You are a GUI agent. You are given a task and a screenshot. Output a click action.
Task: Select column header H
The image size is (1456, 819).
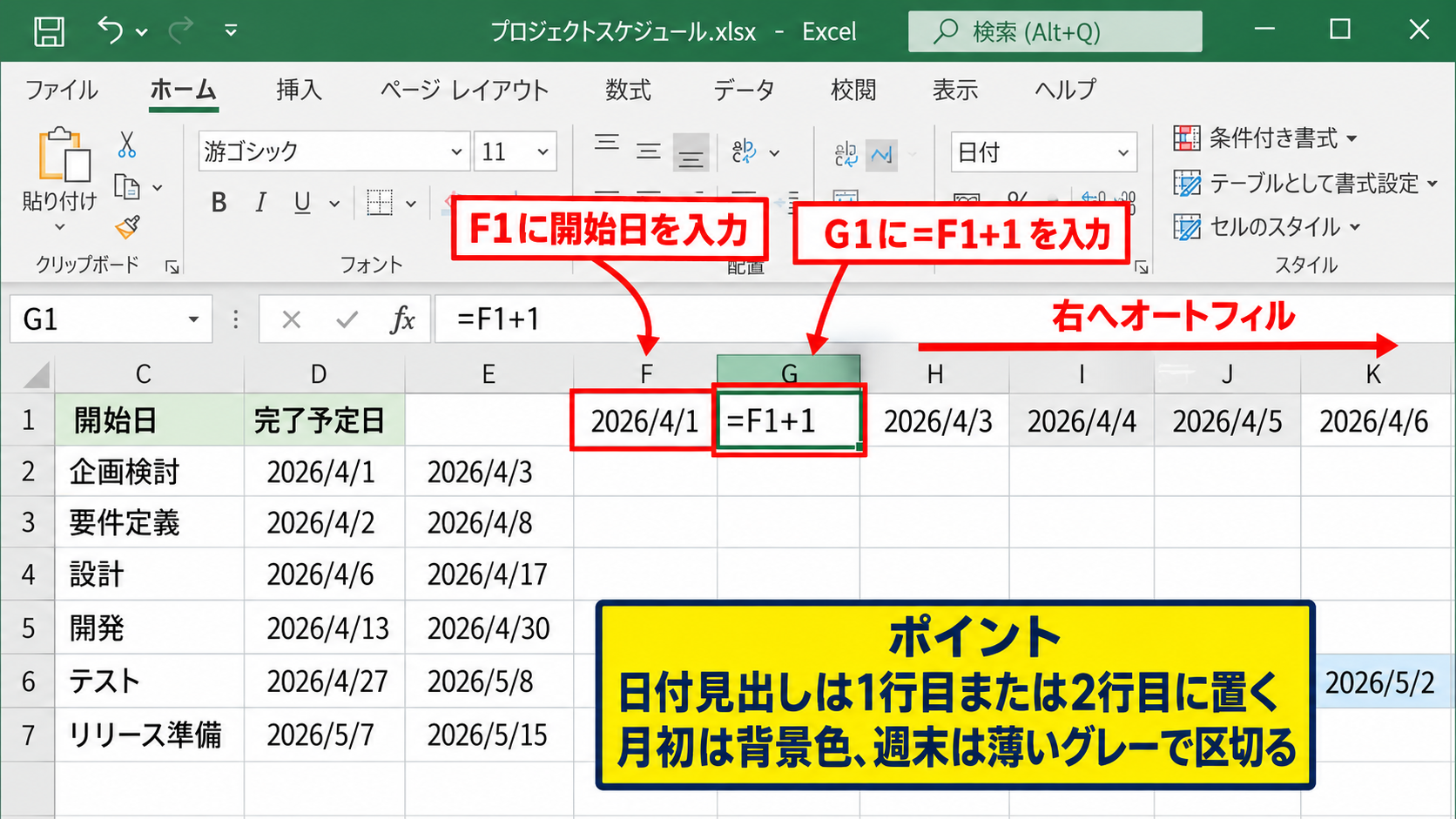934,374
